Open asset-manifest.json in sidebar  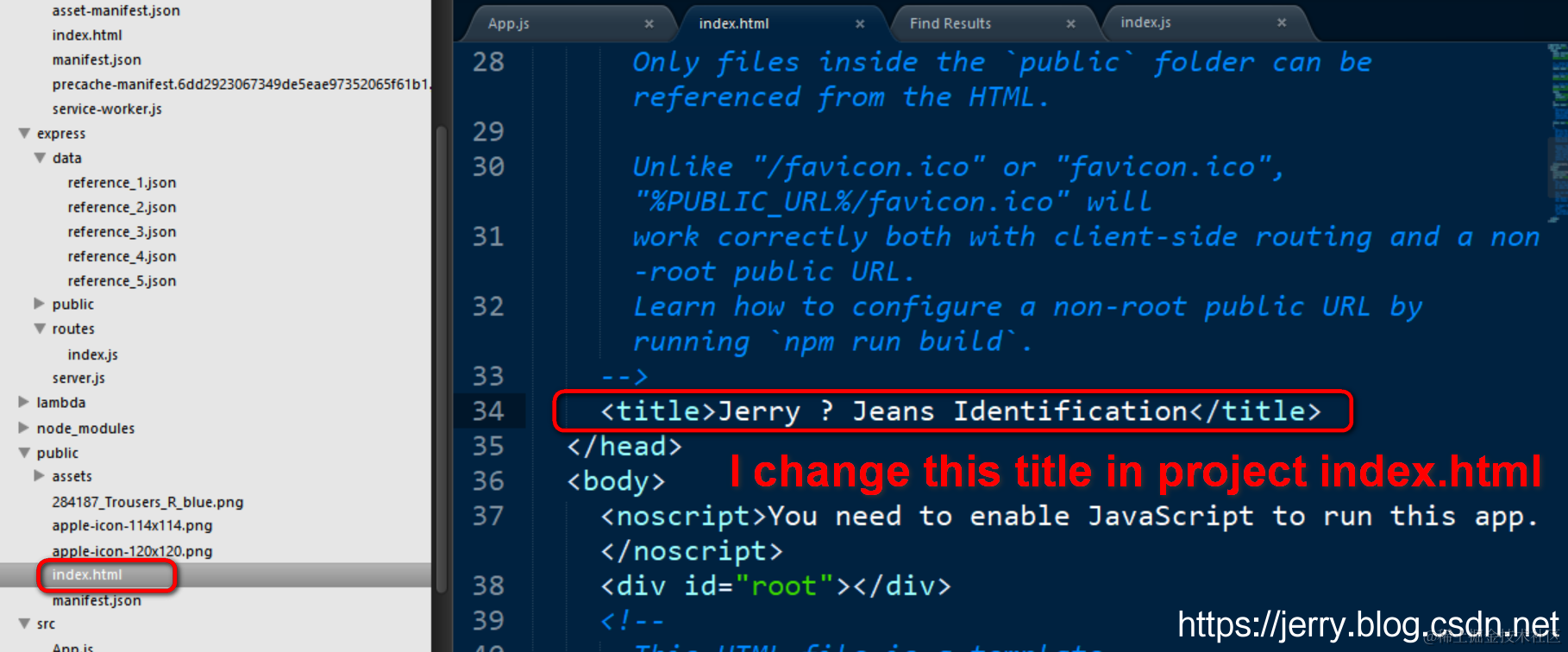point(116,11)
